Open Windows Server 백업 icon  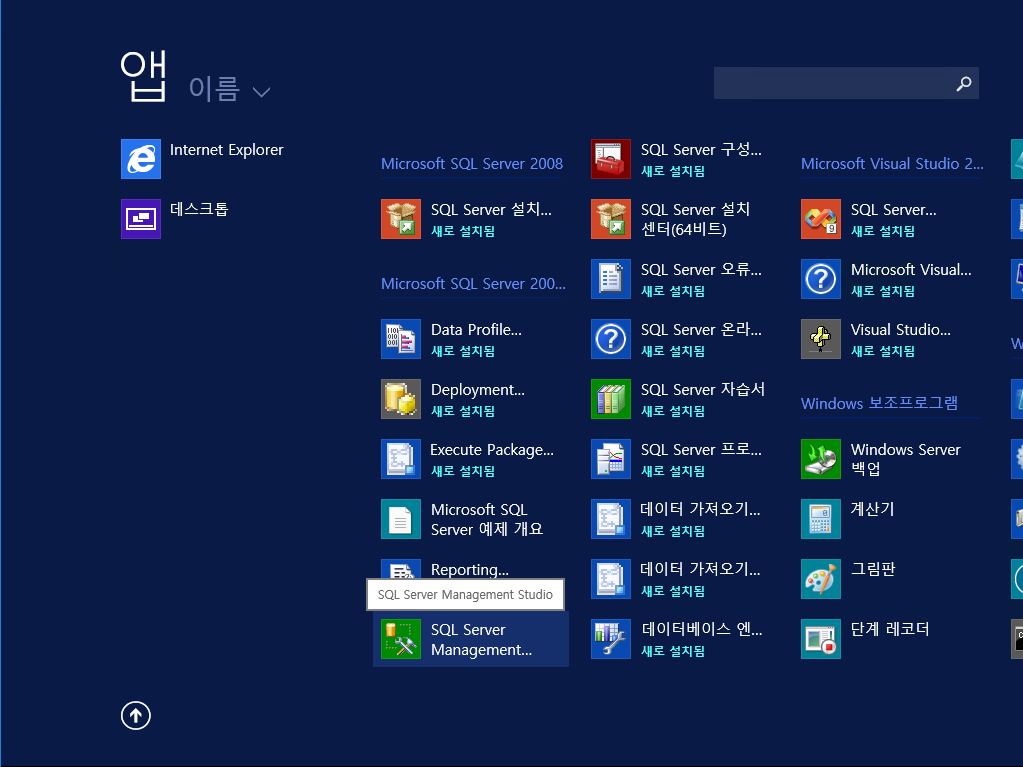[821, 459]
